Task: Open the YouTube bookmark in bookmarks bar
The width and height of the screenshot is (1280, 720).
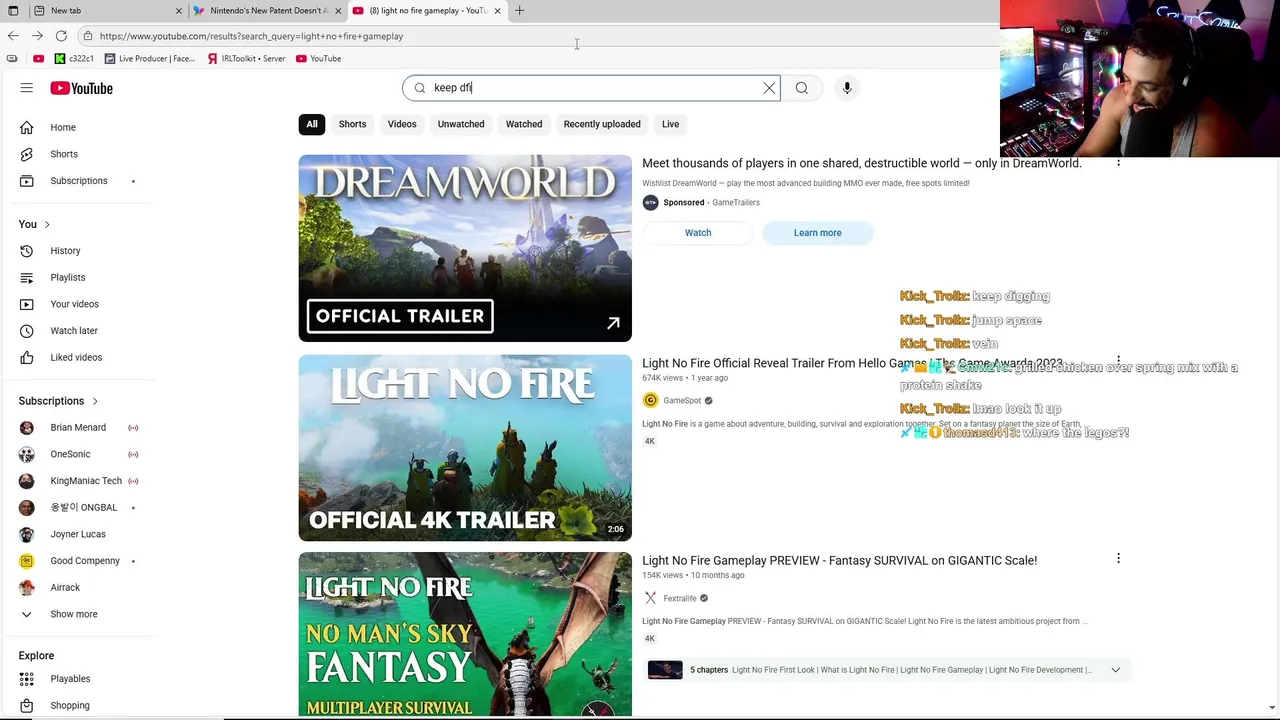Action: click(x=319, y=59)
